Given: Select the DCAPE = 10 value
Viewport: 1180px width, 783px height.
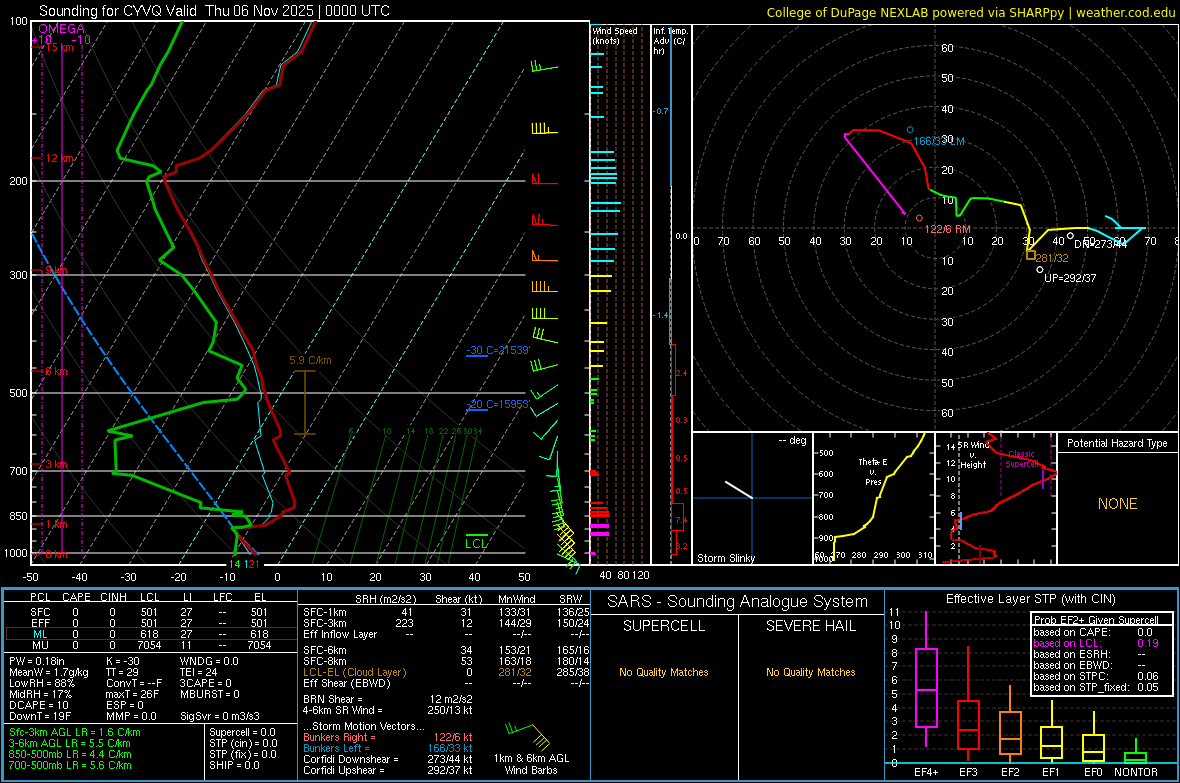Looking at the screenshot, I should [38, 705].
